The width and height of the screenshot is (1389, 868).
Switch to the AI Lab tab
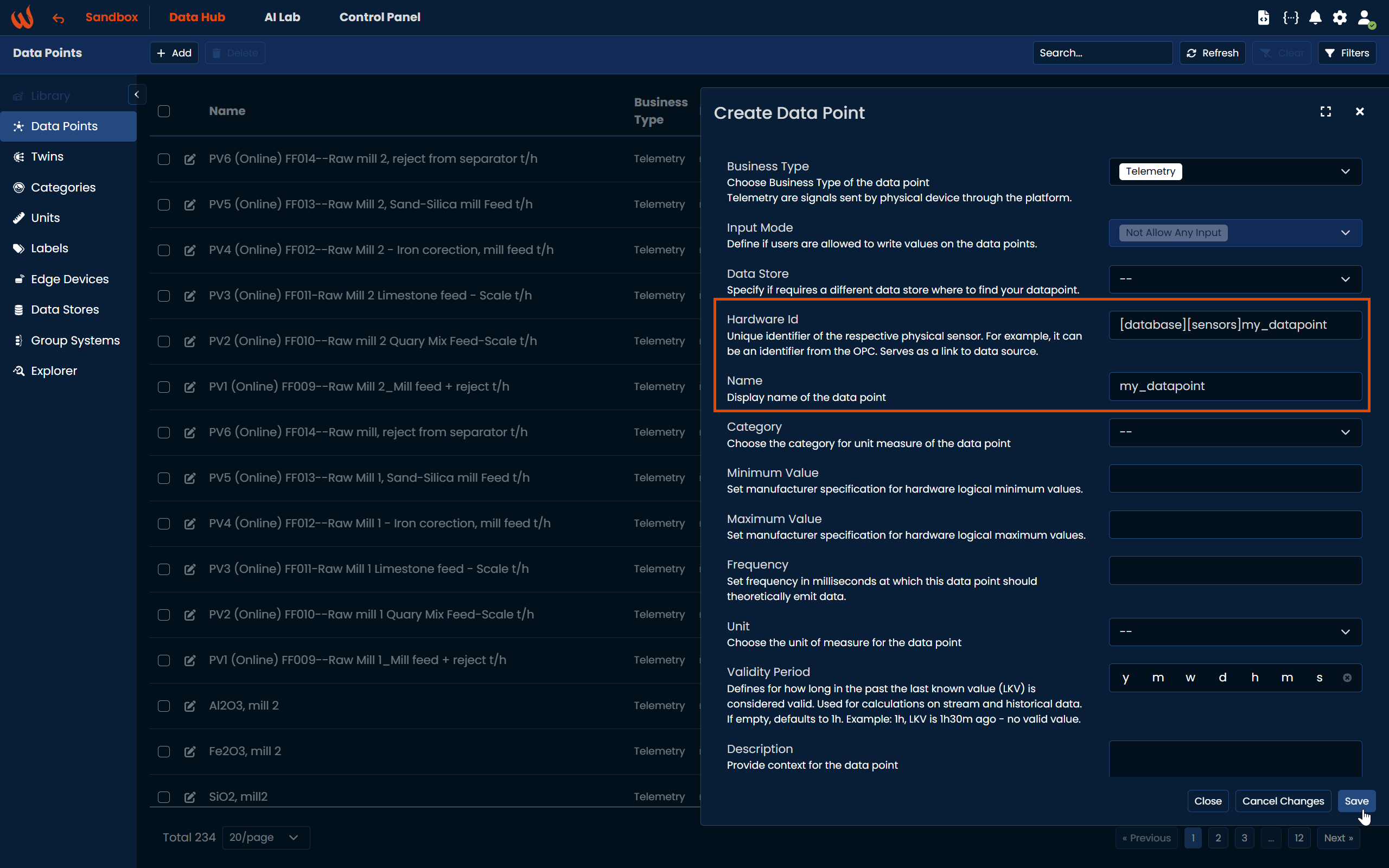tap(282, 17)
